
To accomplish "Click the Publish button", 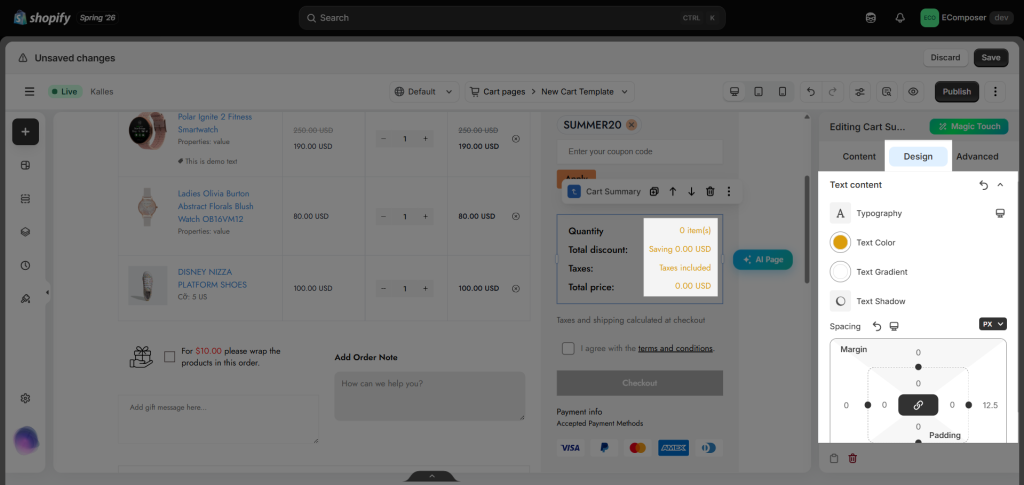I will coord(957,92).
